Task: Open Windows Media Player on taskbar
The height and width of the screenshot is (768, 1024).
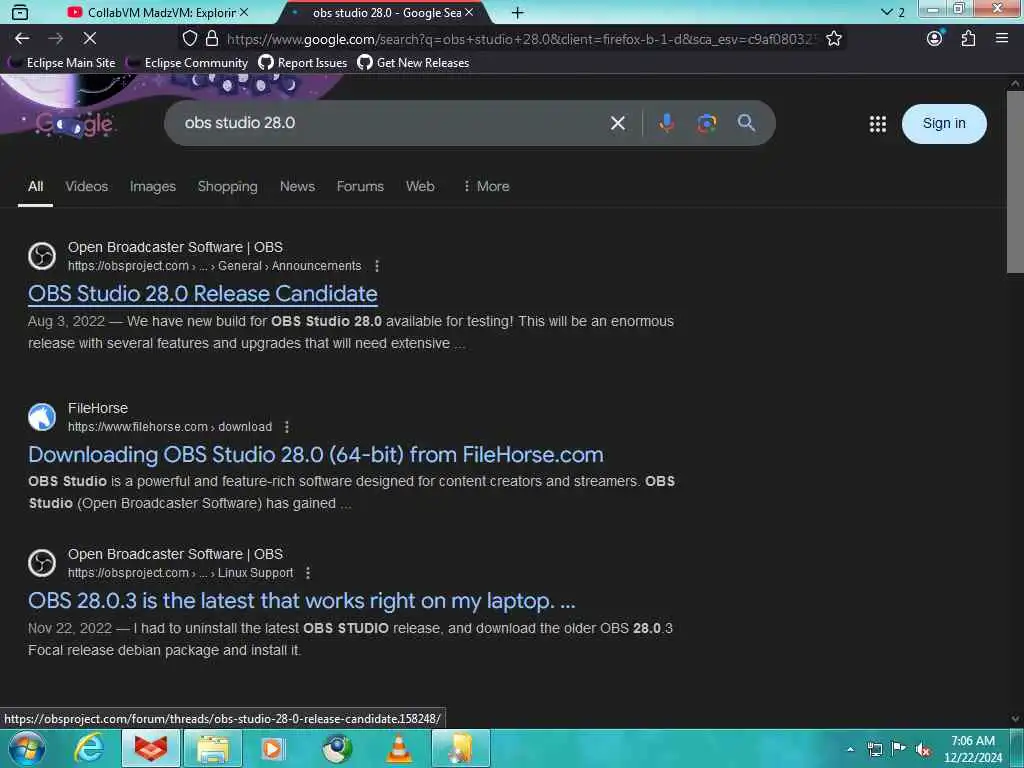Action: [x=273, y=748]
